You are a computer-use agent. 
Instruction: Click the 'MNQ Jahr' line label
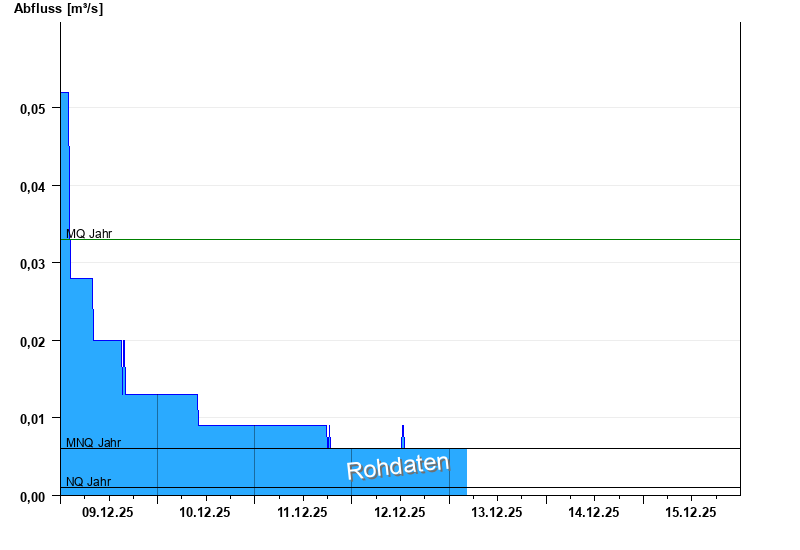pos(93,443)
